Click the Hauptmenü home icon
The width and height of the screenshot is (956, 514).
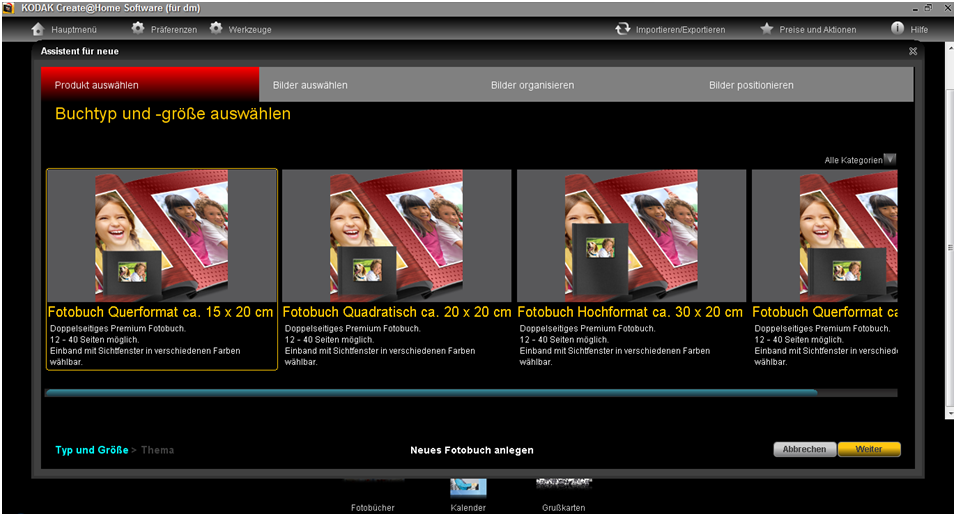pyautogui.click(x=37, y=29)
